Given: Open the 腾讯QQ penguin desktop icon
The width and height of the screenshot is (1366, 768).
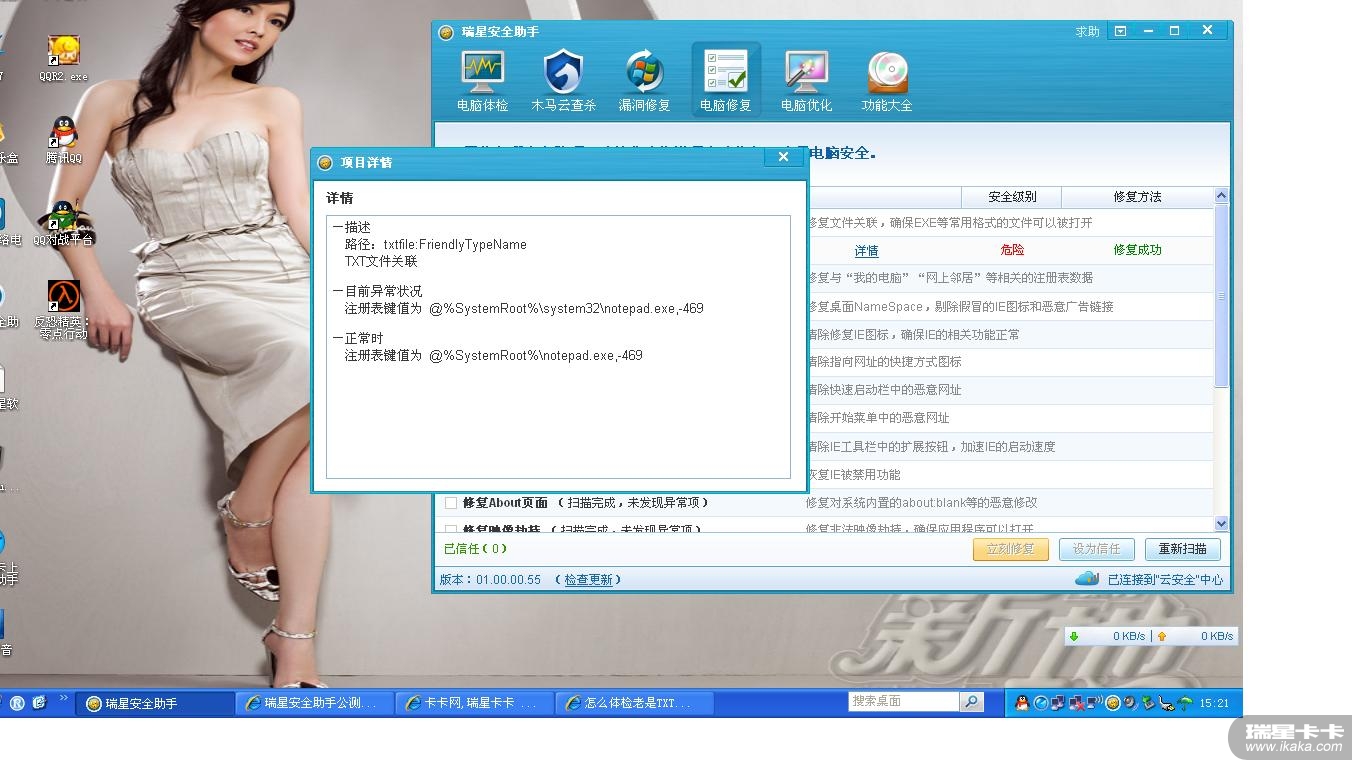Looking at the screenshot, I should pyautogui.click(x=63, y=140).
